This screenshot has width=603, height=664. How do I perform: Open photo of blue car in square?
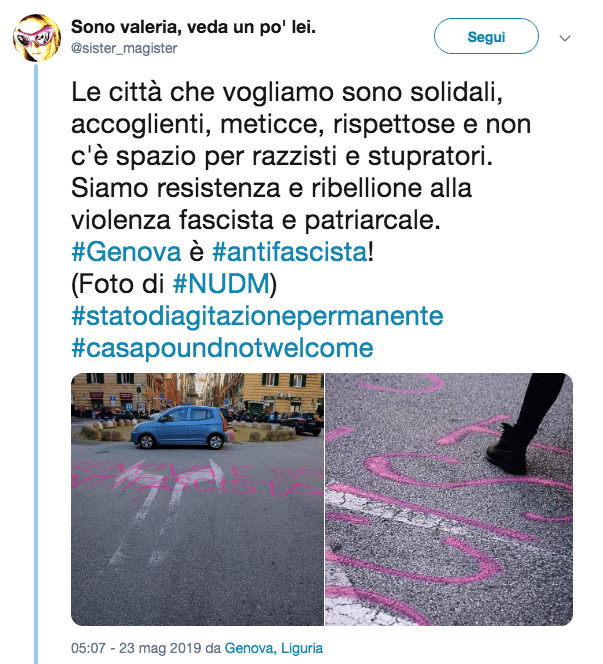[x=197, y=499]
